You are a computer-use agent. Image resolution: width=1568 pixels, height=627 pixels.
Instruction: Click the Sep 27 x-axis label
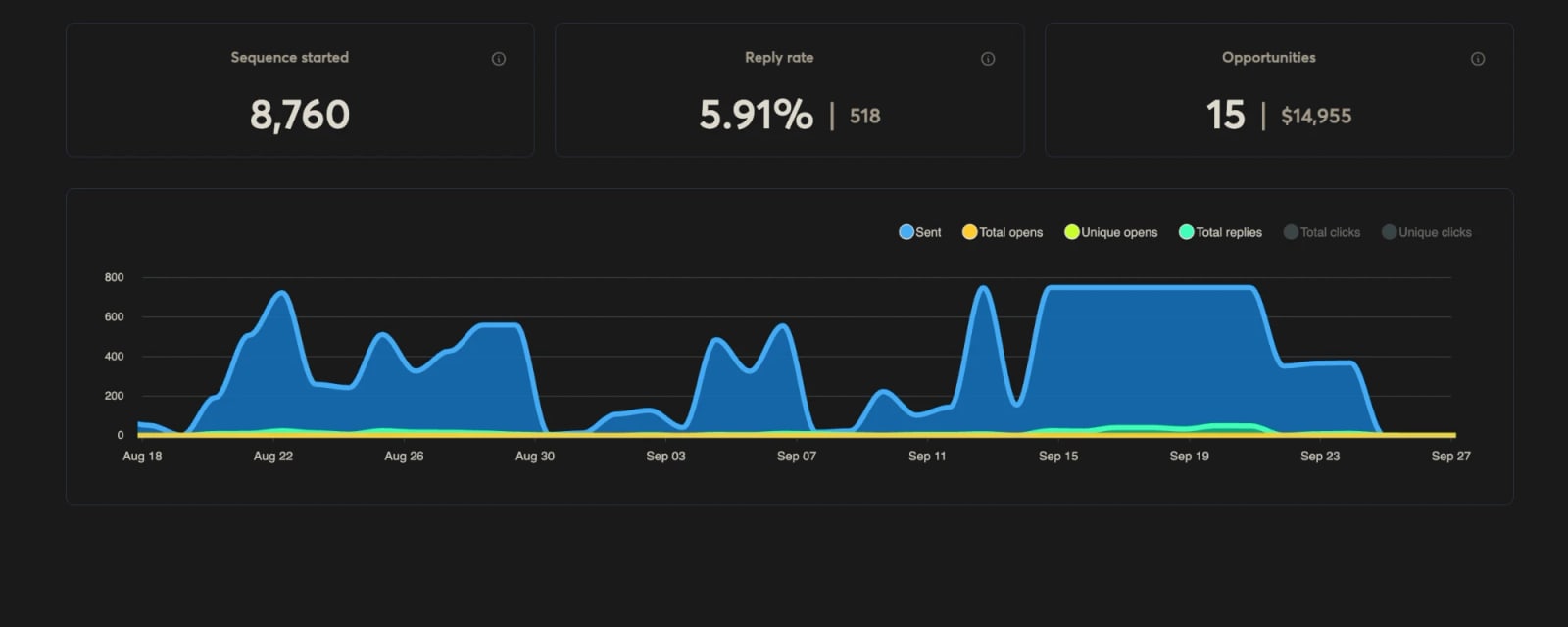click(x=1450, y=457)
